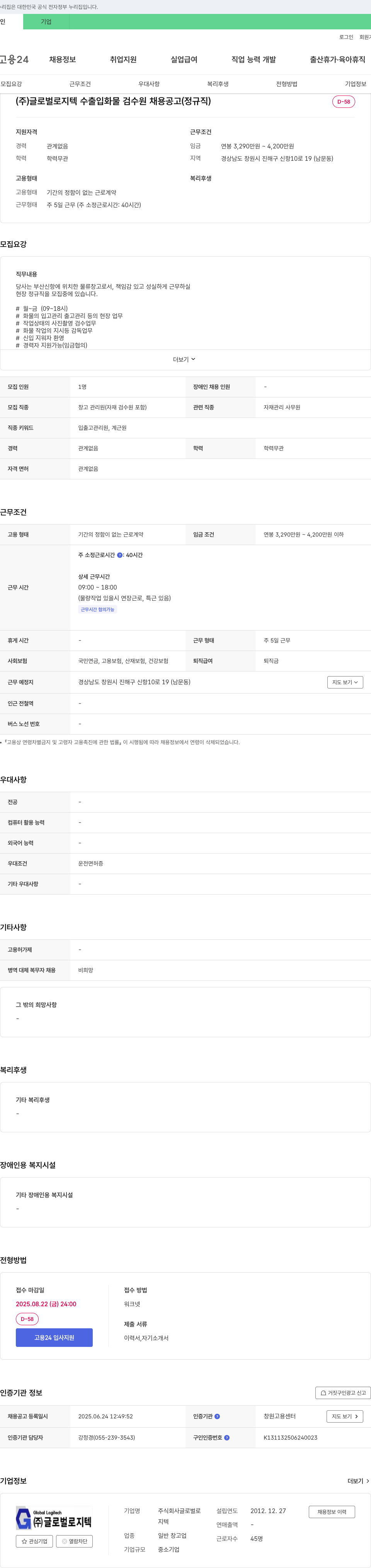Screen dimensions: 371x1568
Task: Click the 근로자수 value 45명
Action: [x=257, y=1539]
